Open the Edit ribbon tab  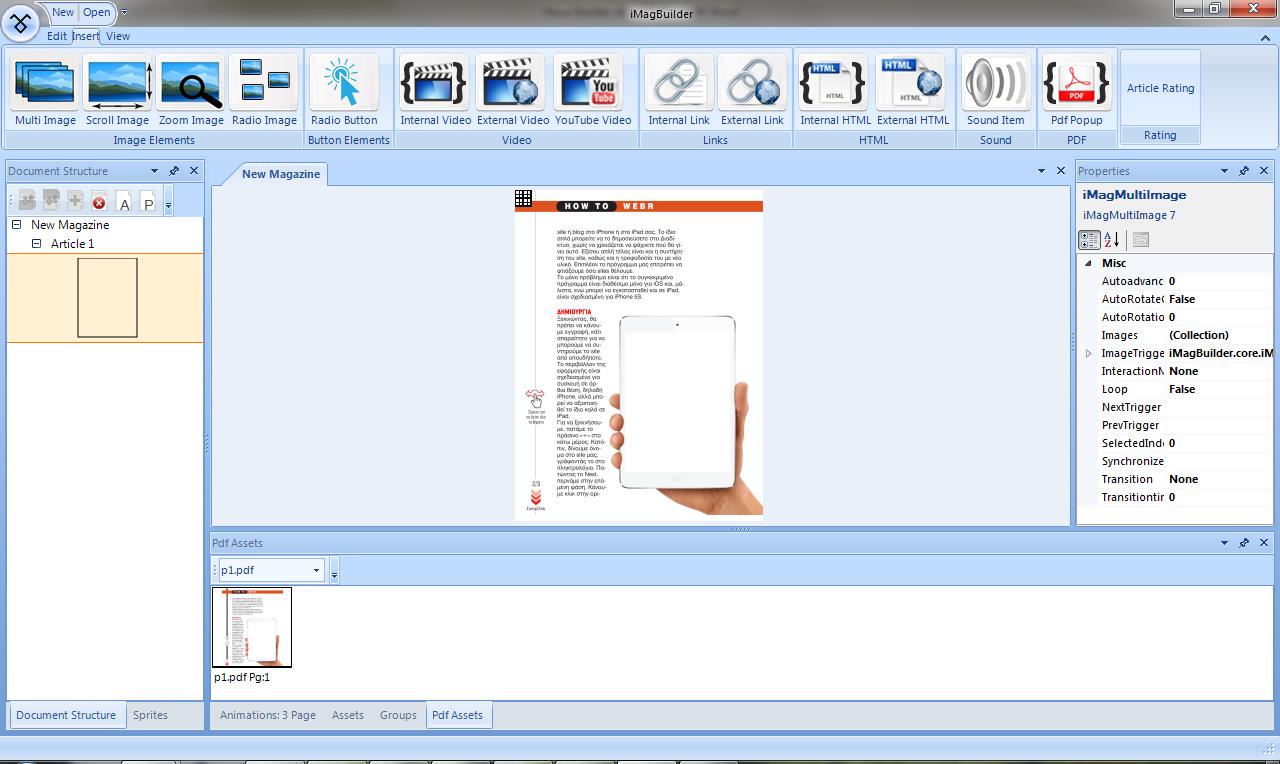[x=57, y=36]
